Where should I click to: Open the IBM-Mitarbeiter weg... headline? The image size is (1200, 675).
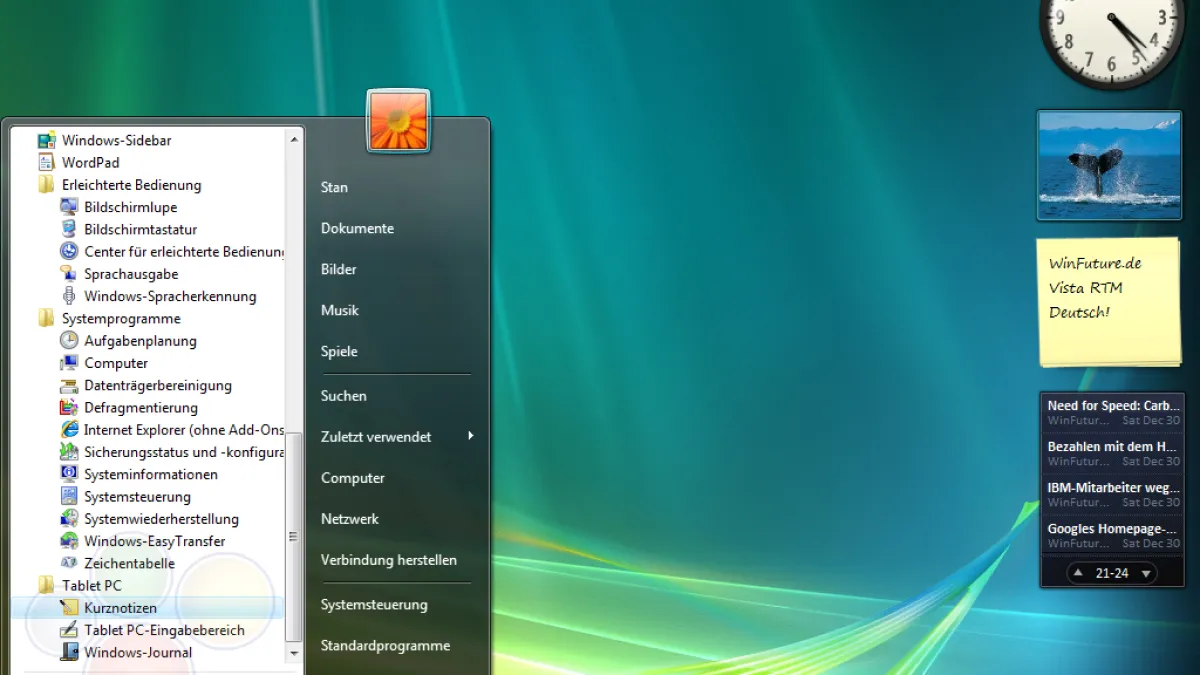point(1113,488)
